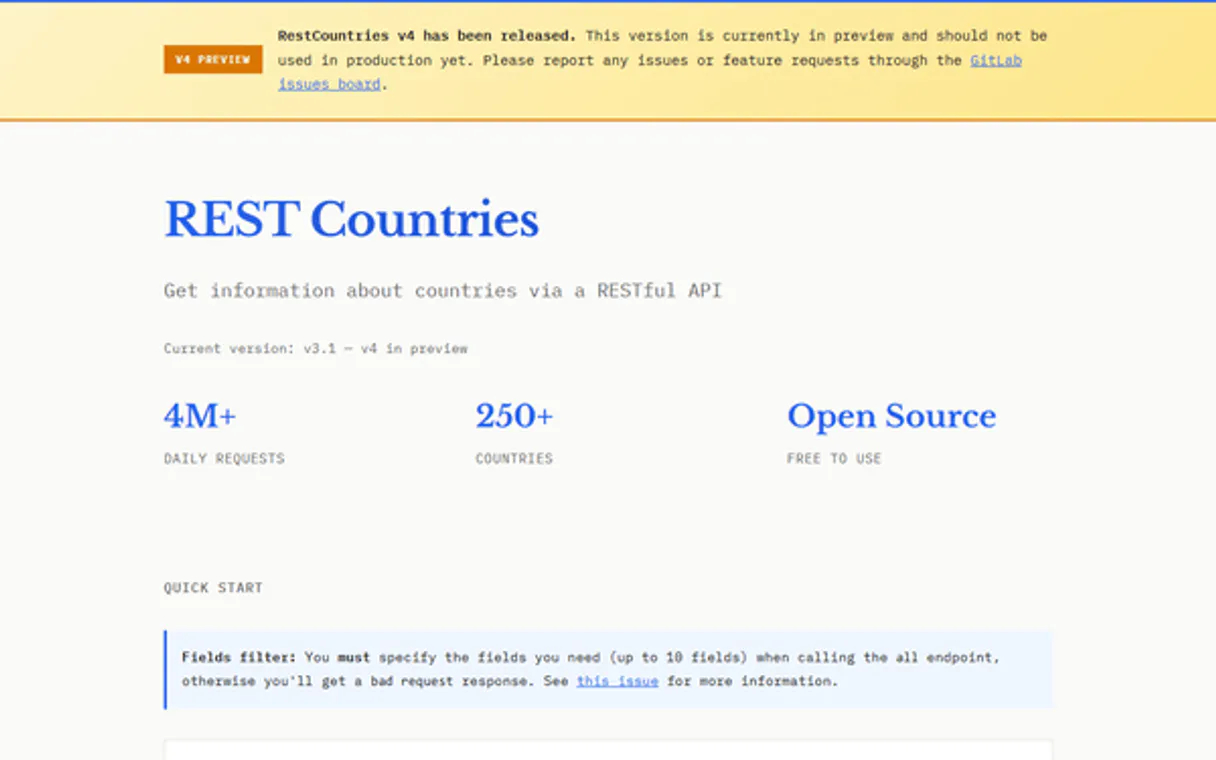The image size is (1216, 760).
Task: Click the 4M+ daily requests stat
Action: coord(199,415)
